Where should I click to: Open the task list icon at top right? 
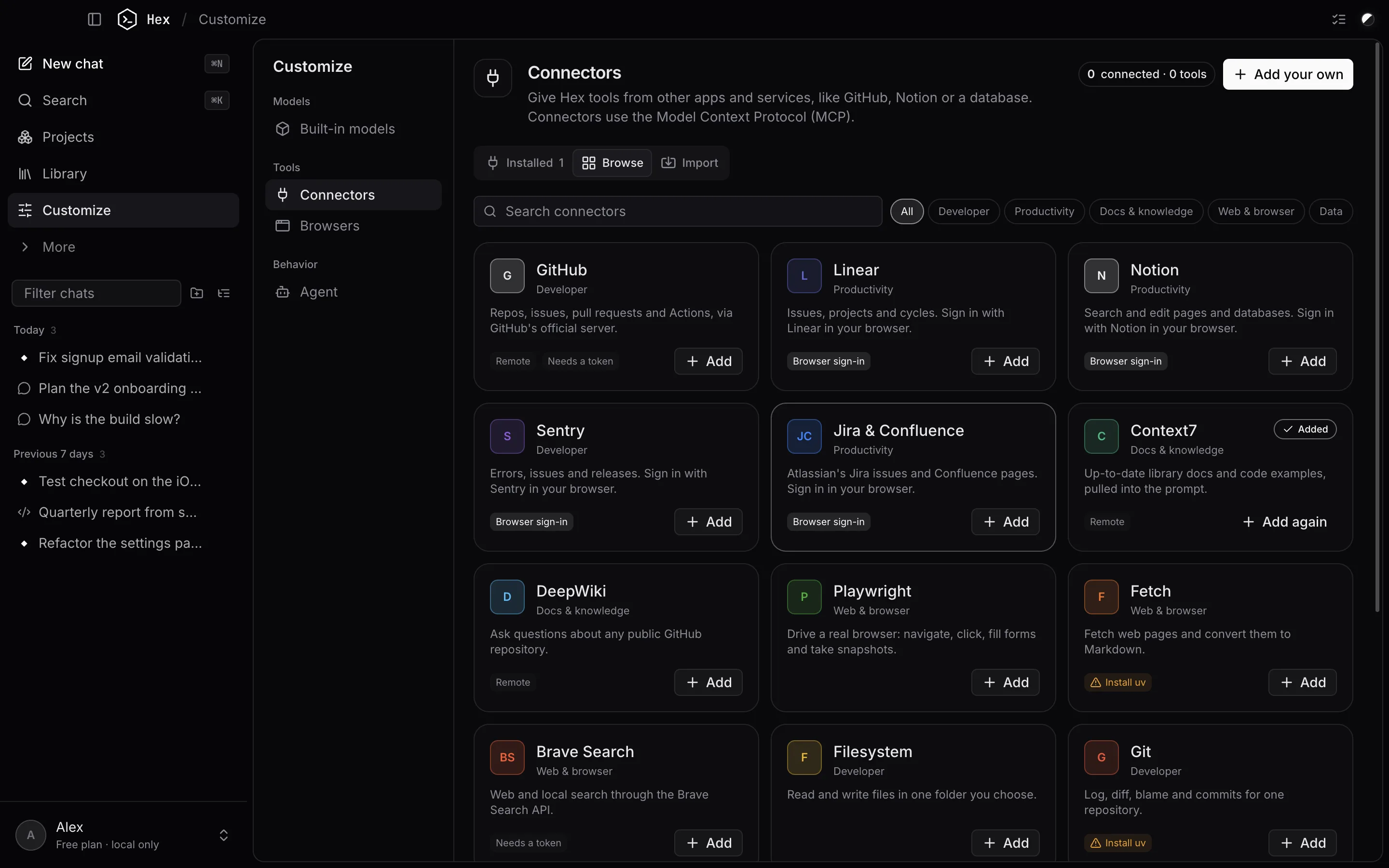click(1338, 19)
